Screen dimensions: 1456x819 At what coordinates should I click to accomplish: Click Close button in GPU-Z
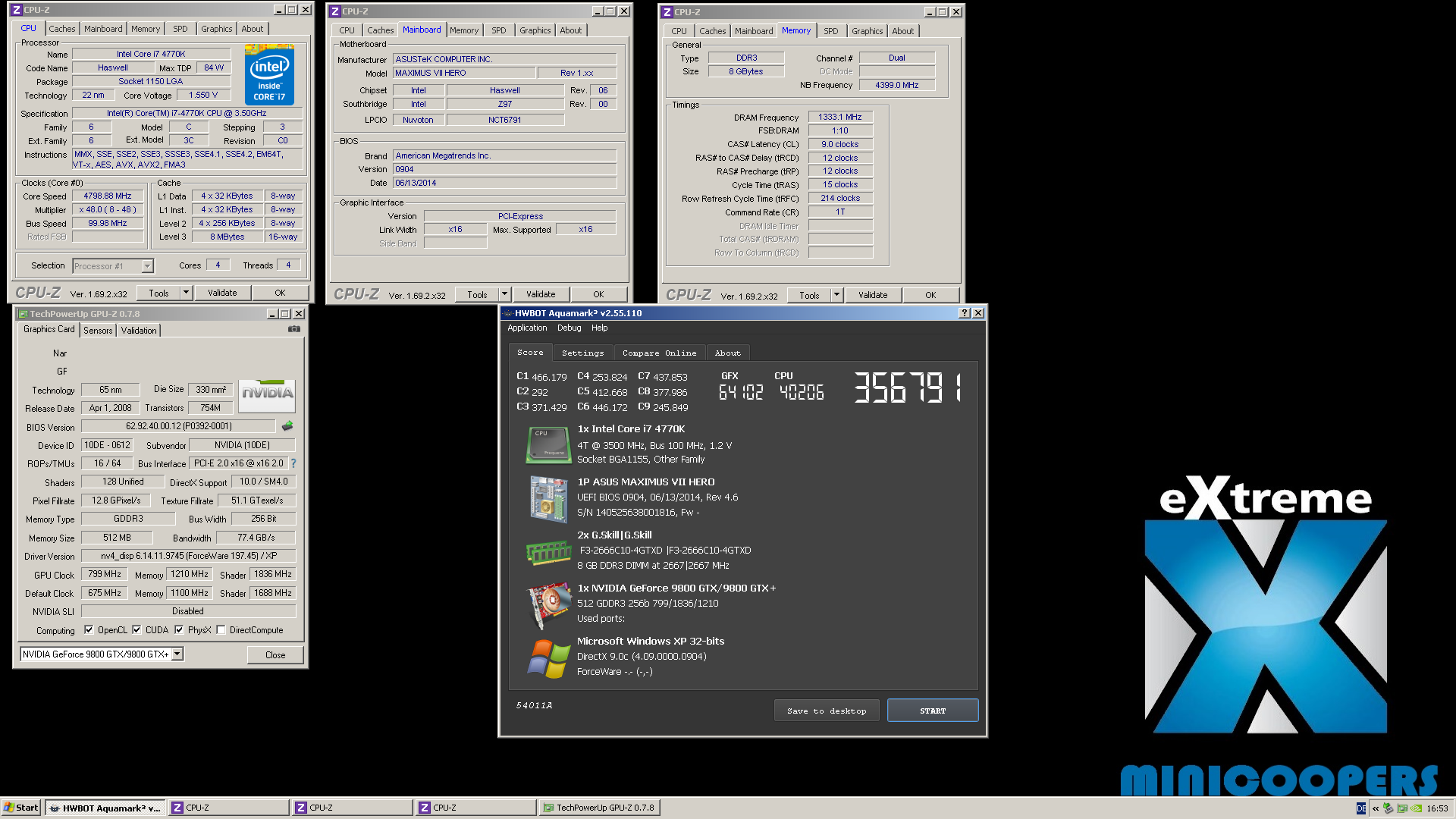click(275, 655)
